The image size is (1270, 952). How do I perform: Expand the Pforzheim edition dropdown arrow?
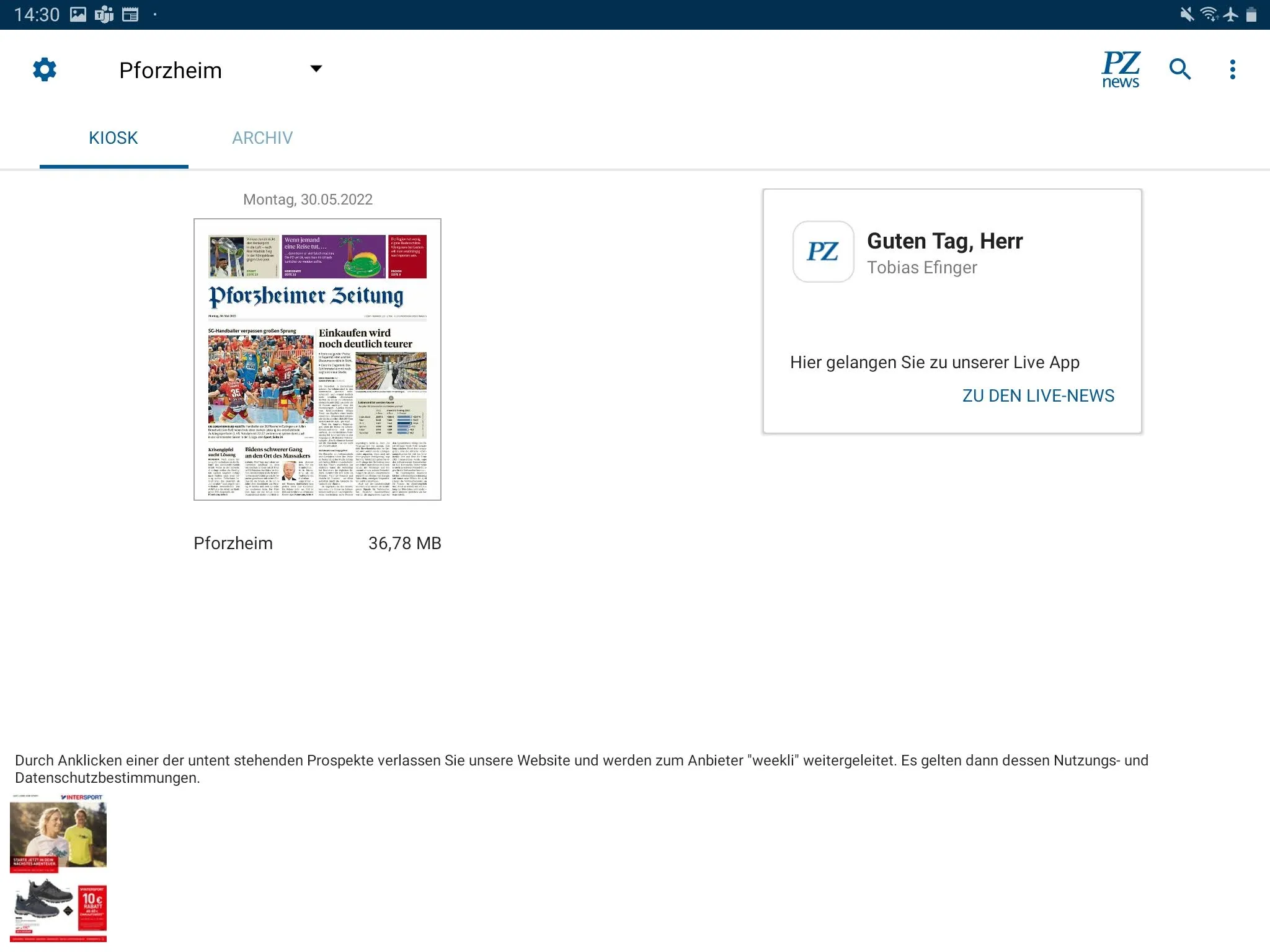316,69
